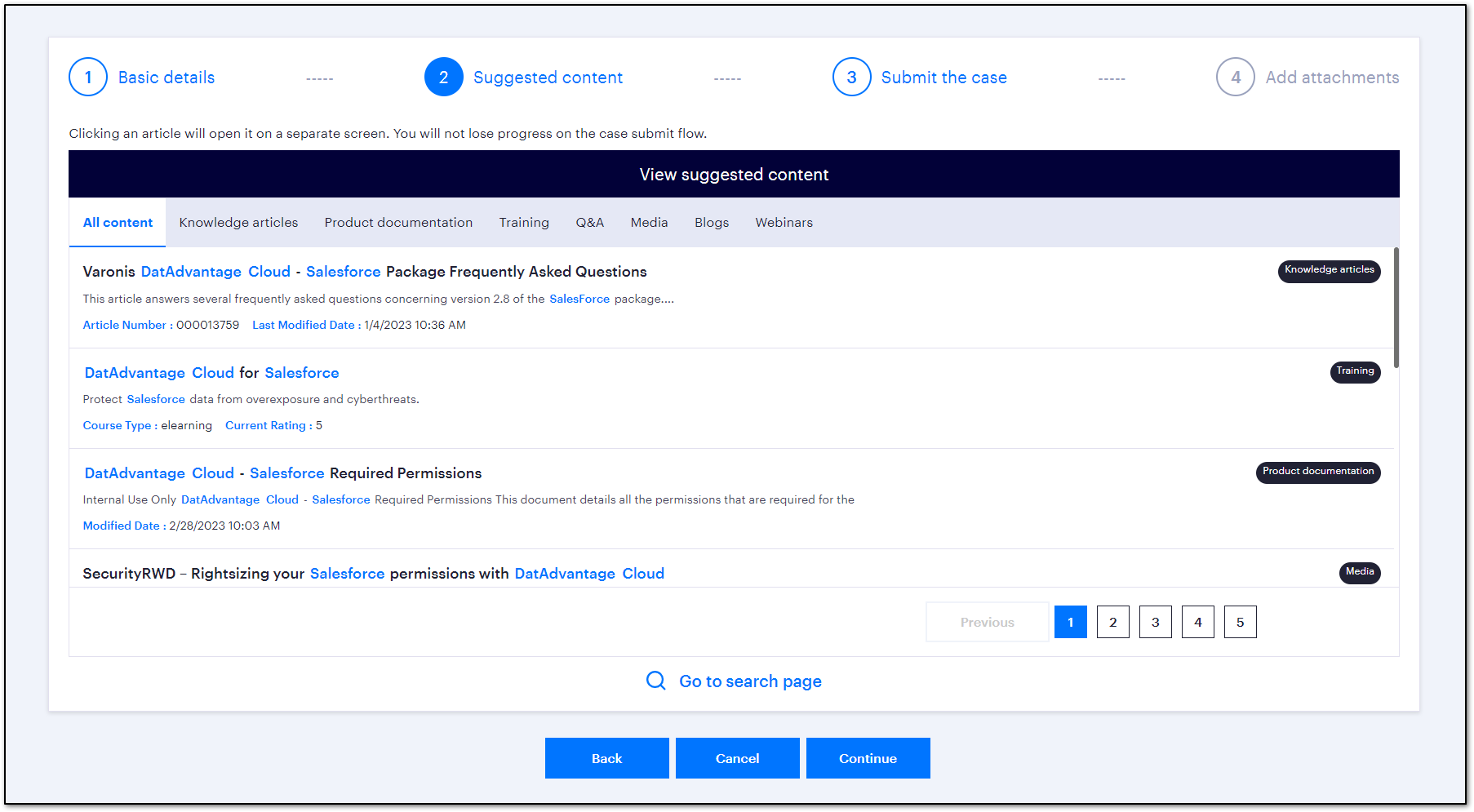Select the Q&A tab
1474x812 pixels.
pyautogui.click(x=589, y=222)
